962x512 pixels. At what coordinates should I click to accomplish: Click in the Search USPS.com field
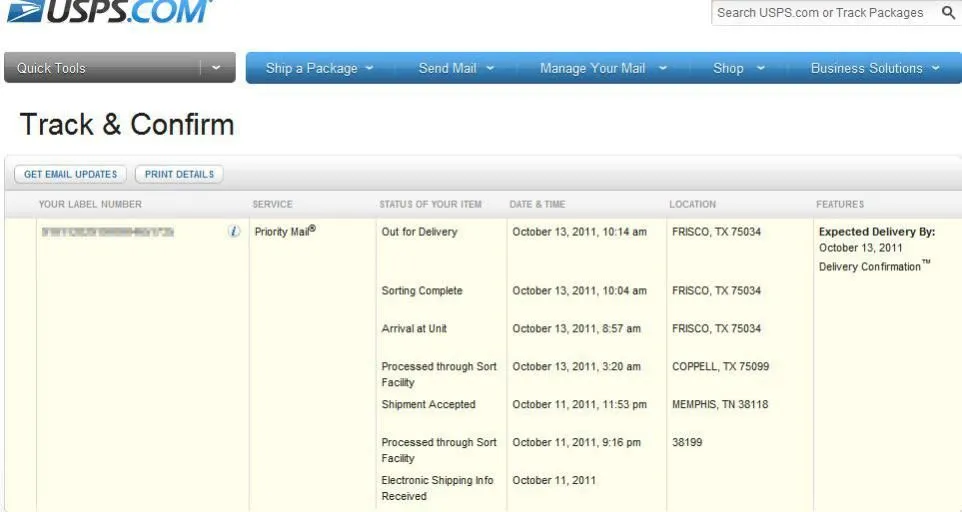pos(820,13)
